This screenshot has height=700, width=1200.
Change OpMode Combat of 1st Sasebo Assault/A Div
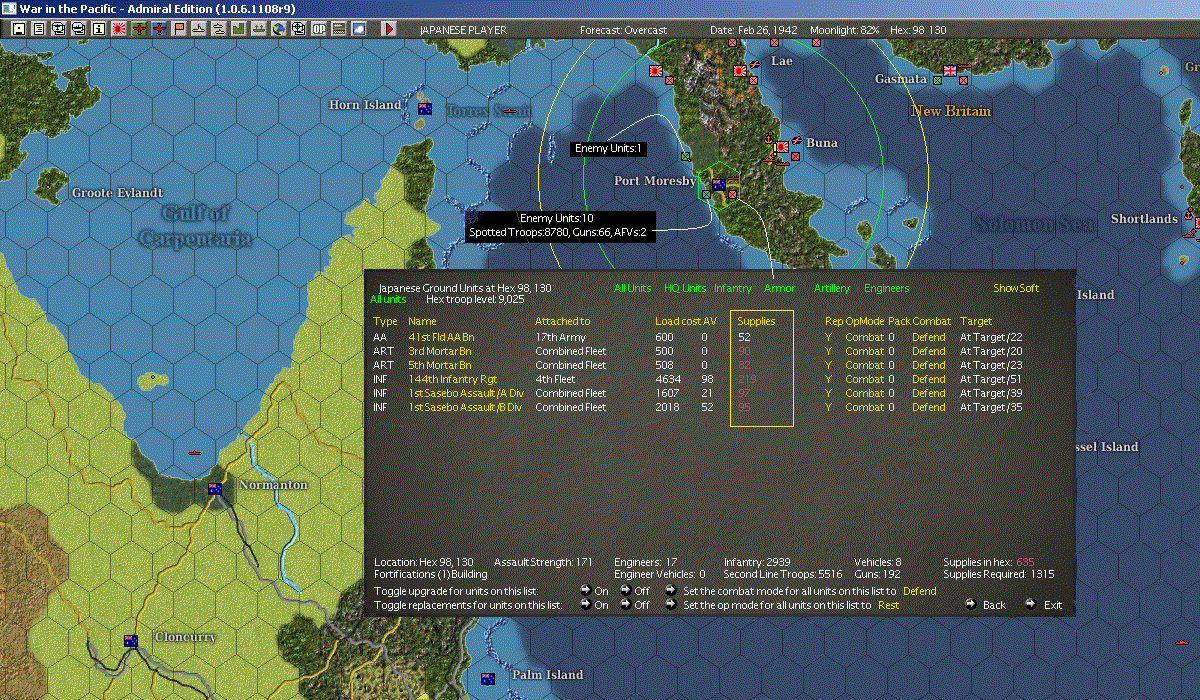tap(865, 393)
